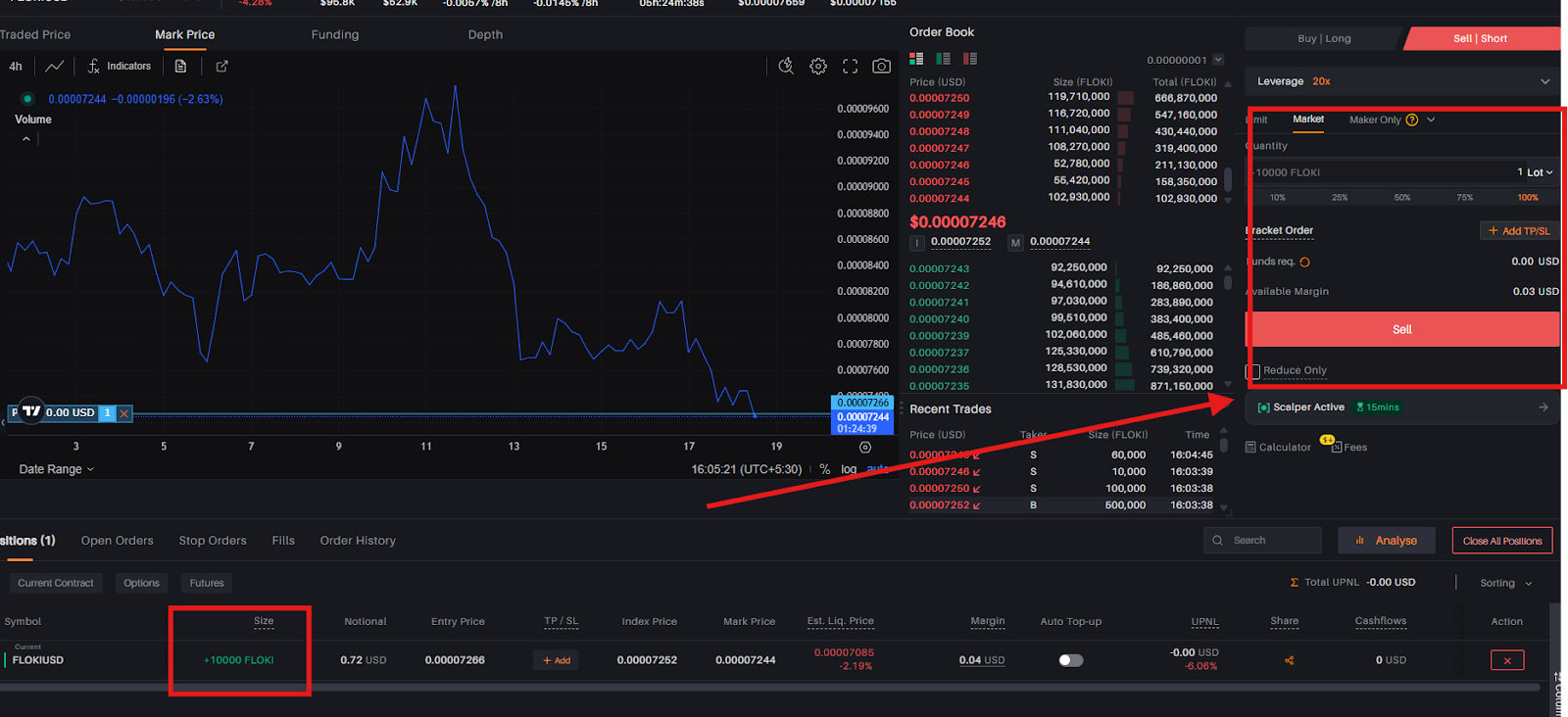Open order book price grouping dropdown

(1218, 60)
